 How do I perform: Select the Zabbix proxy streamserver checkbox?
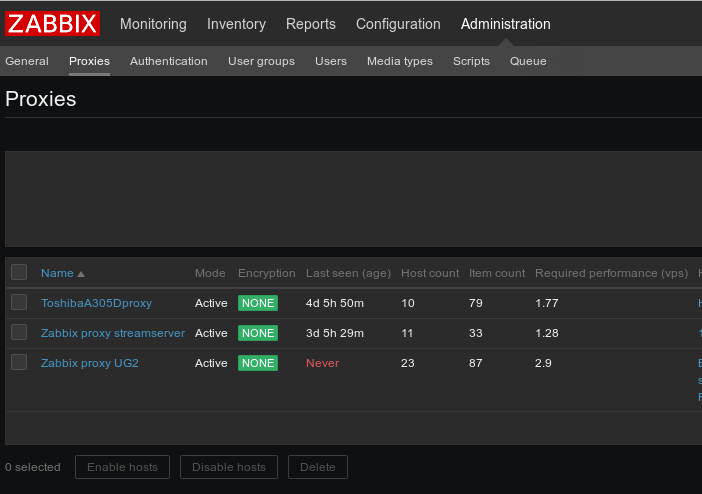pyautogui.click(x=19, y=332)
